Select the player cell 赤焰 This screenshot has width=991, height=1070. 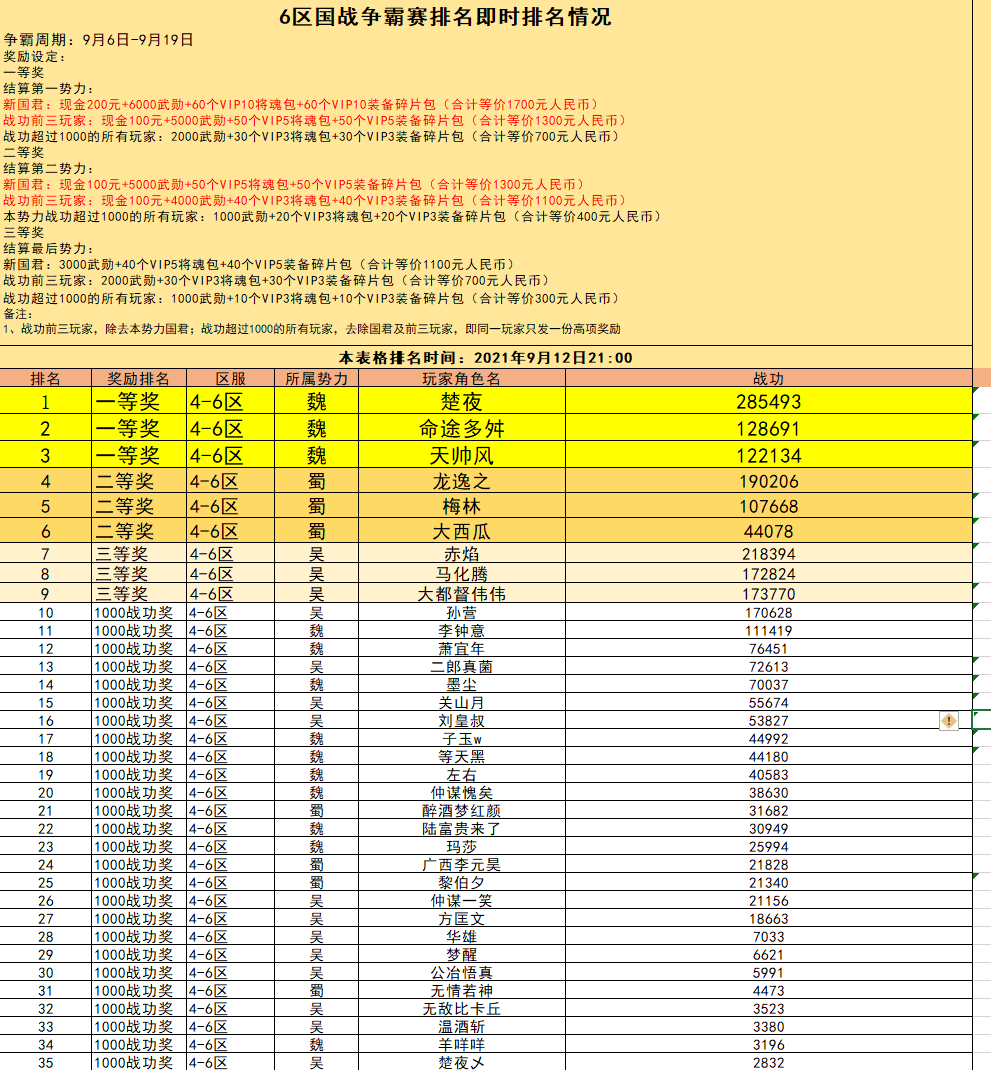point(462,553)
